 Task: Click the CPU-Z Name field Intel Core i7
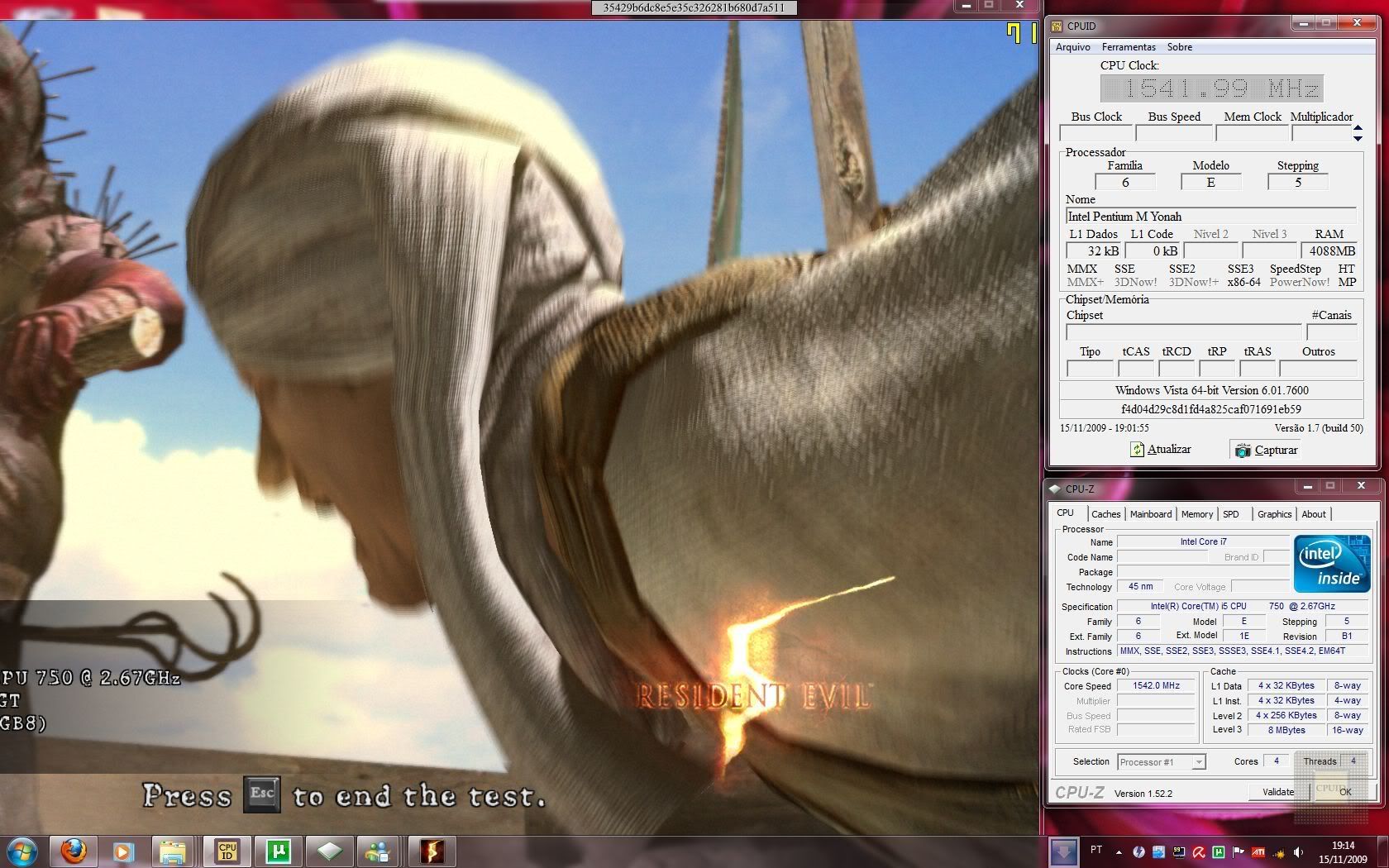pos(1203,542)
